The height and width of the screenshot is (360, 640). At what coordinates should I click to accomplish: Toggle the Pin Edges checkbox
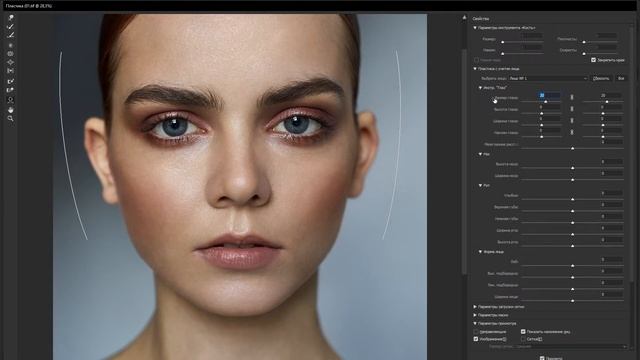(x=593, y=60)
